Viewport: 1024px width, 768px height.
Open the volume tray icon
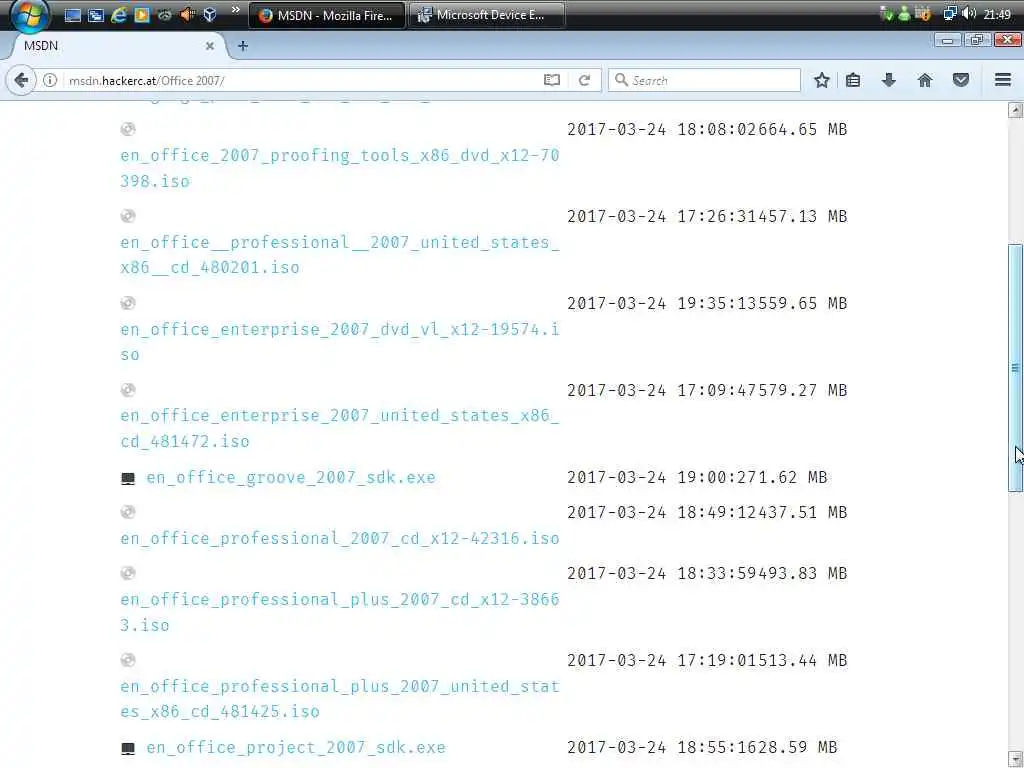(969, 14)
